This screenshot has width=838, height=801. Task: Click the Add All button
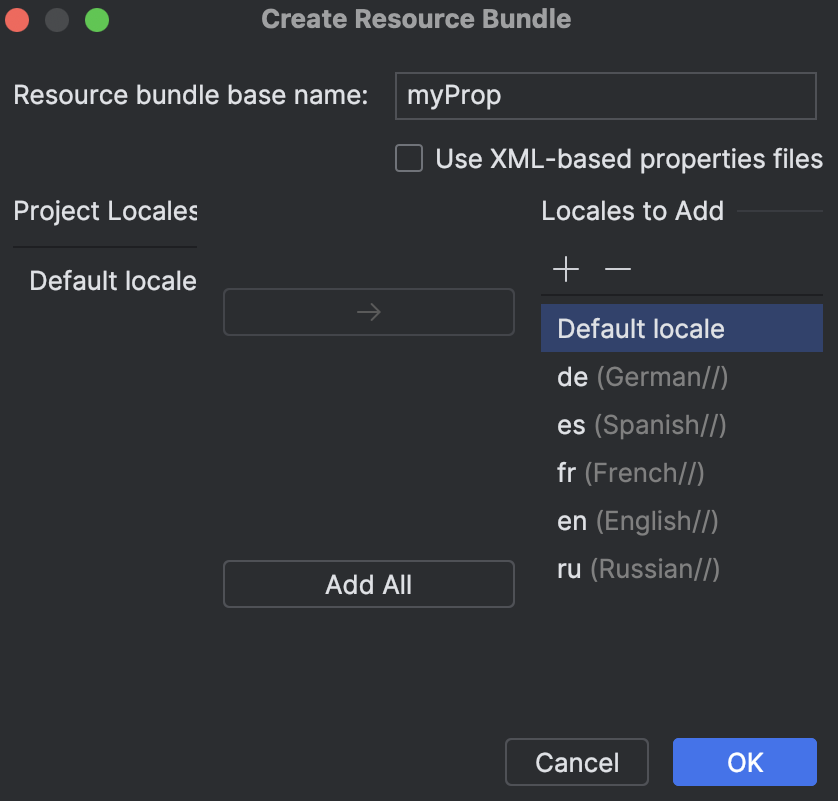368,584
